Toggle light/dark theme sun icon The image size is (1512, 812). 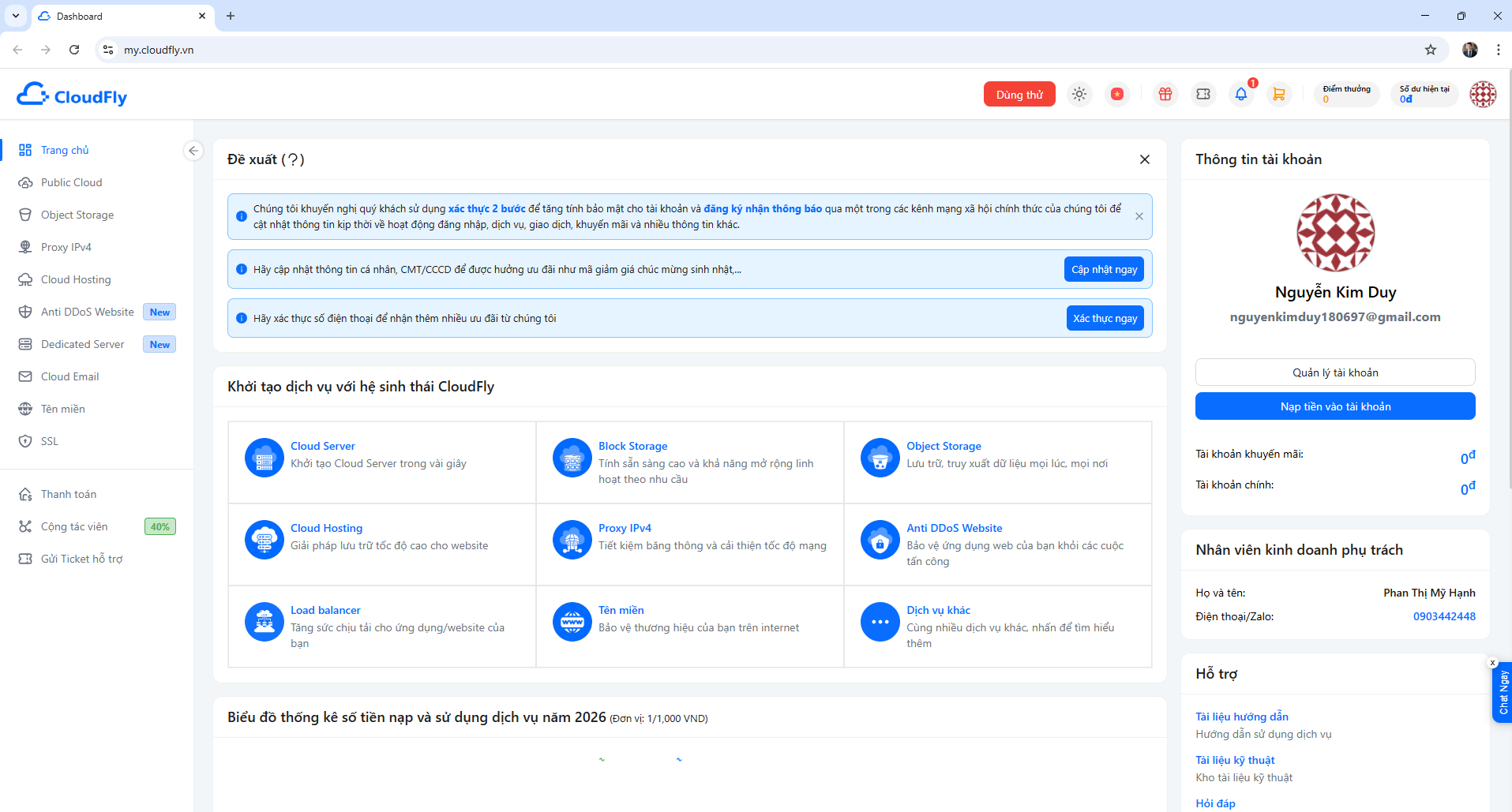point(1079,94)
